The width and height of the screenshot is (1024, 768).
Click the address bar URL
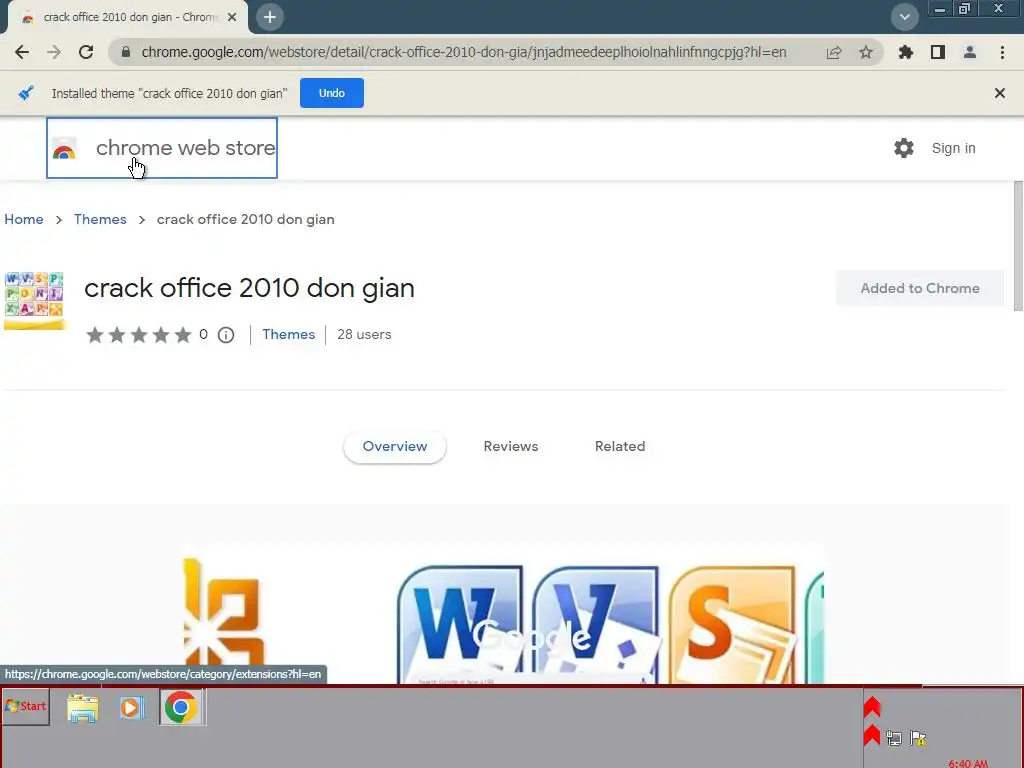[x=464, y=52]
